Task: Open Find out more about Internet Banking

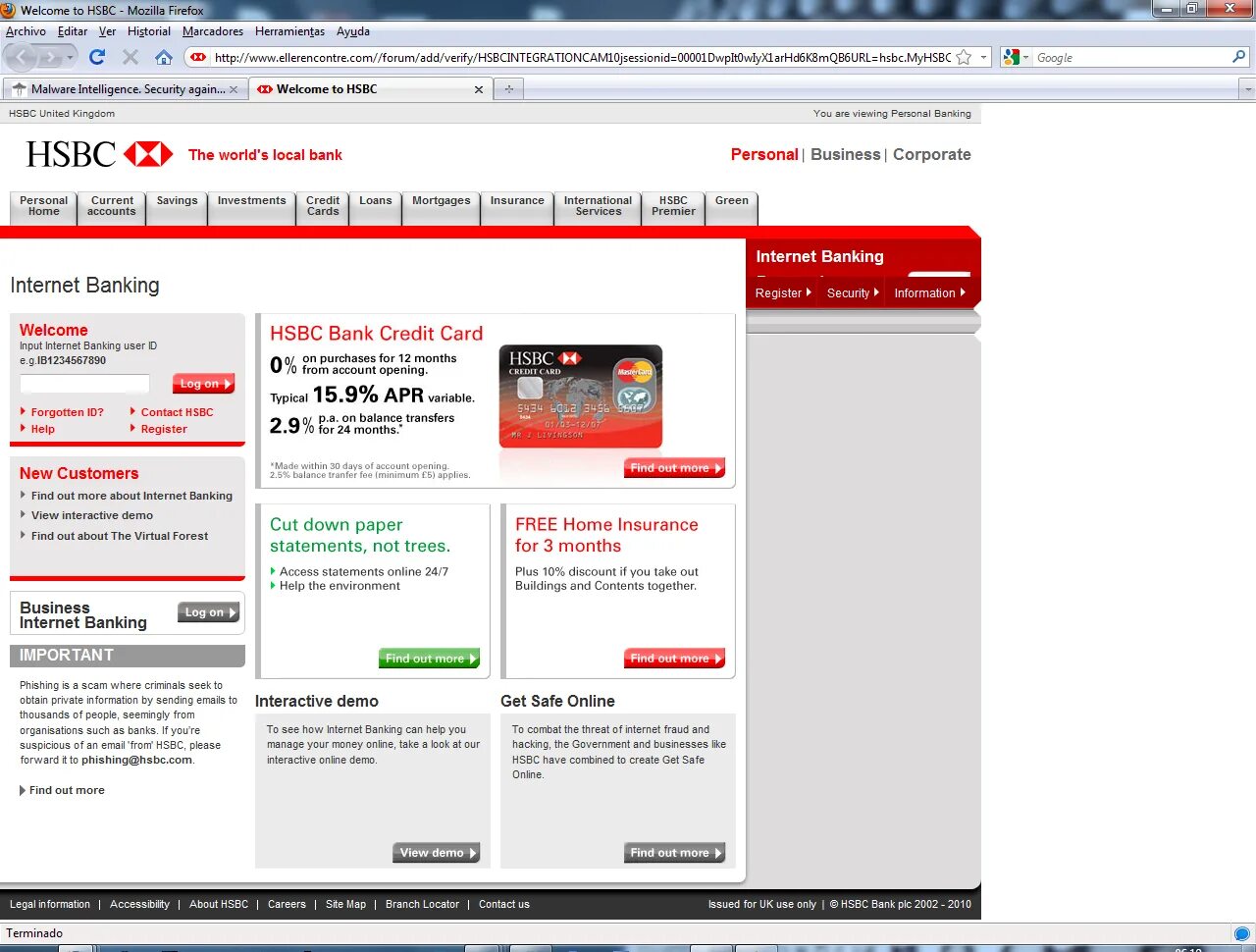Action: (131, 496)
